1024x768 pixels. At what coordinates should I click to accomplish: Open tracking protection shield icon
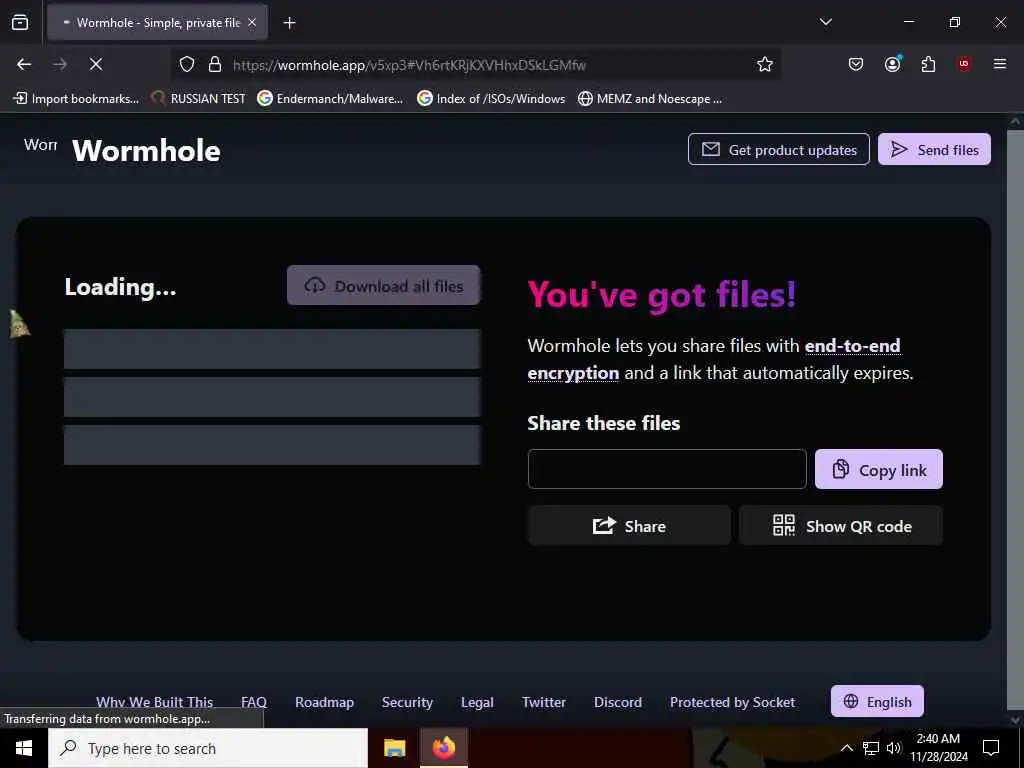coord(187,65)
